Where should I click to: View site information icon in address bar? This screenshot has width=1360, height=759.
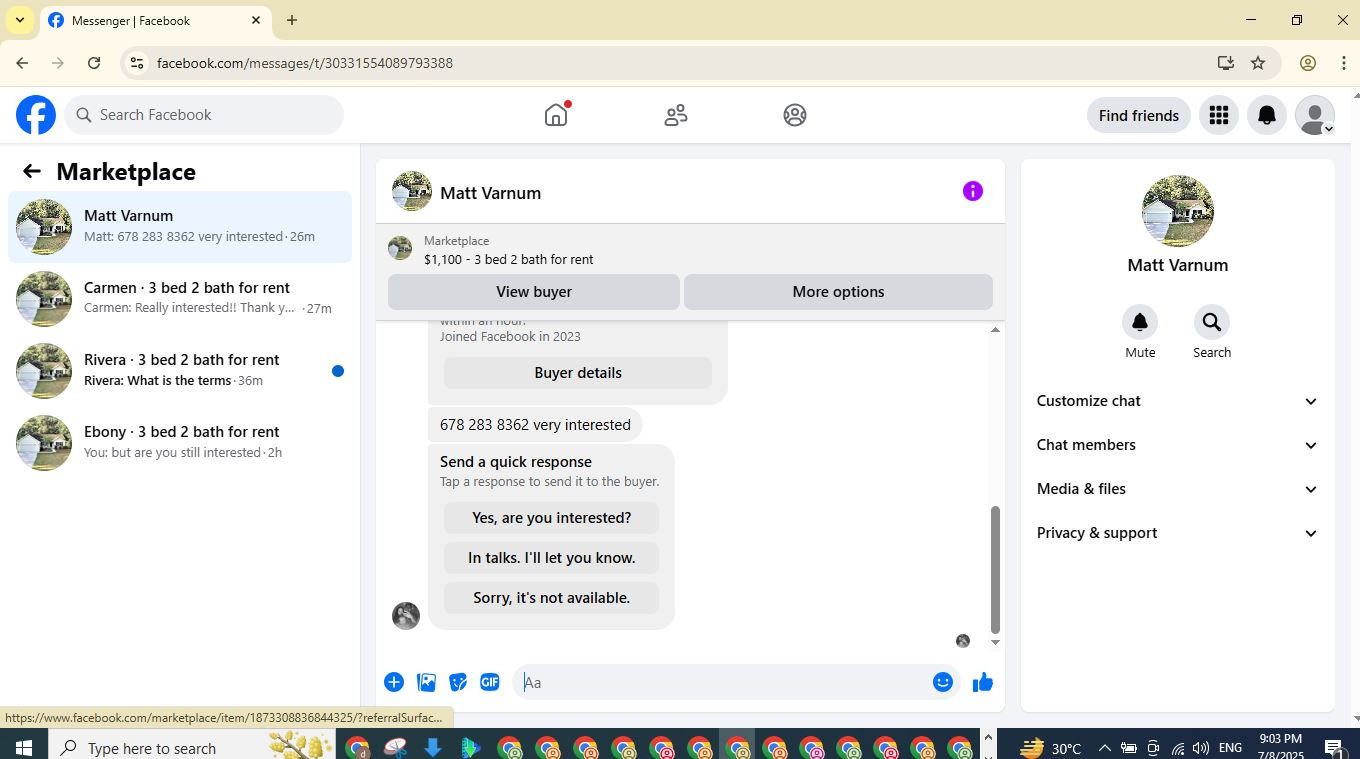[x=137, y=63]
